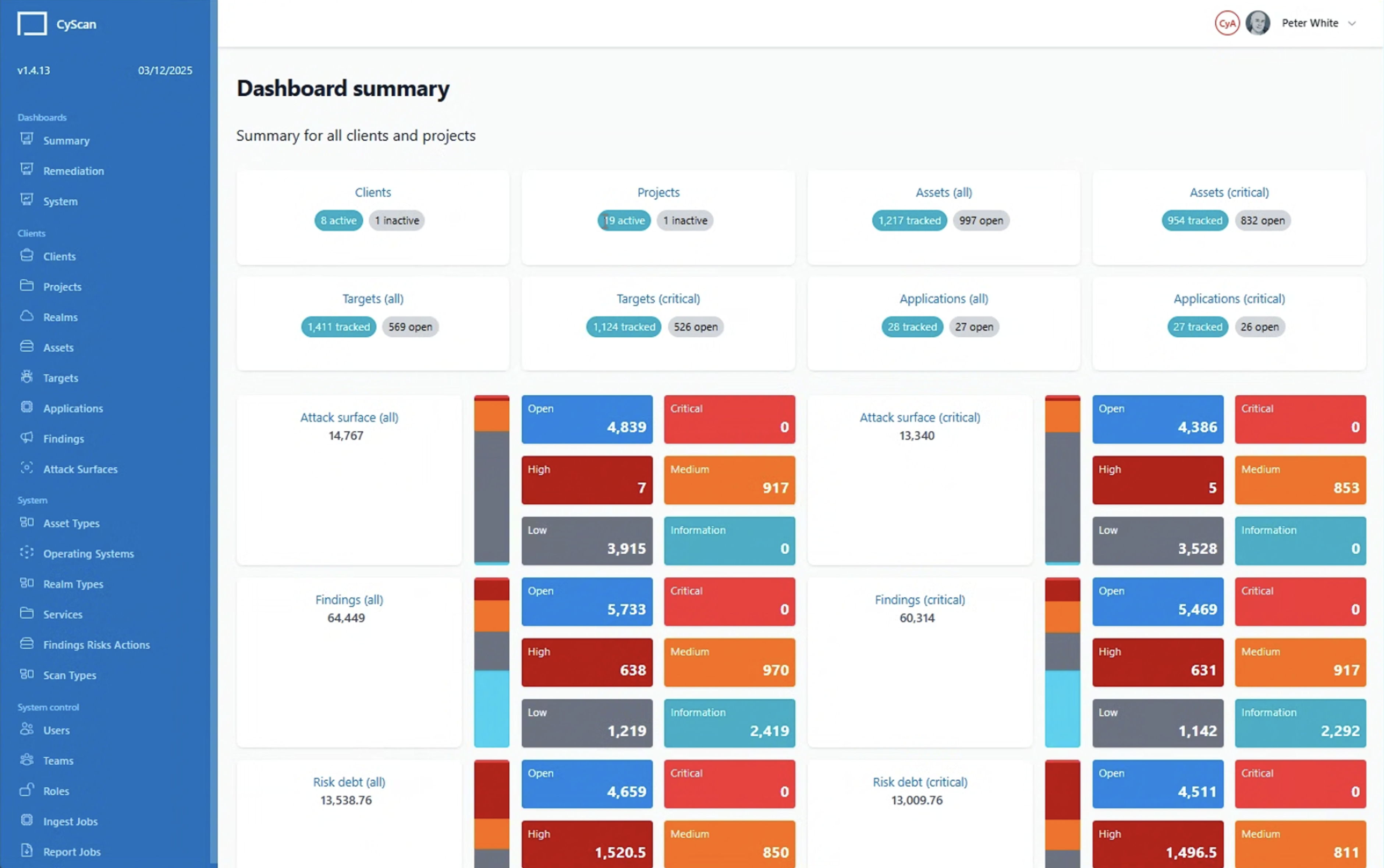Click the 1,217 tracked assets badge
1384x868 pixels.
[x=909, y=220]
